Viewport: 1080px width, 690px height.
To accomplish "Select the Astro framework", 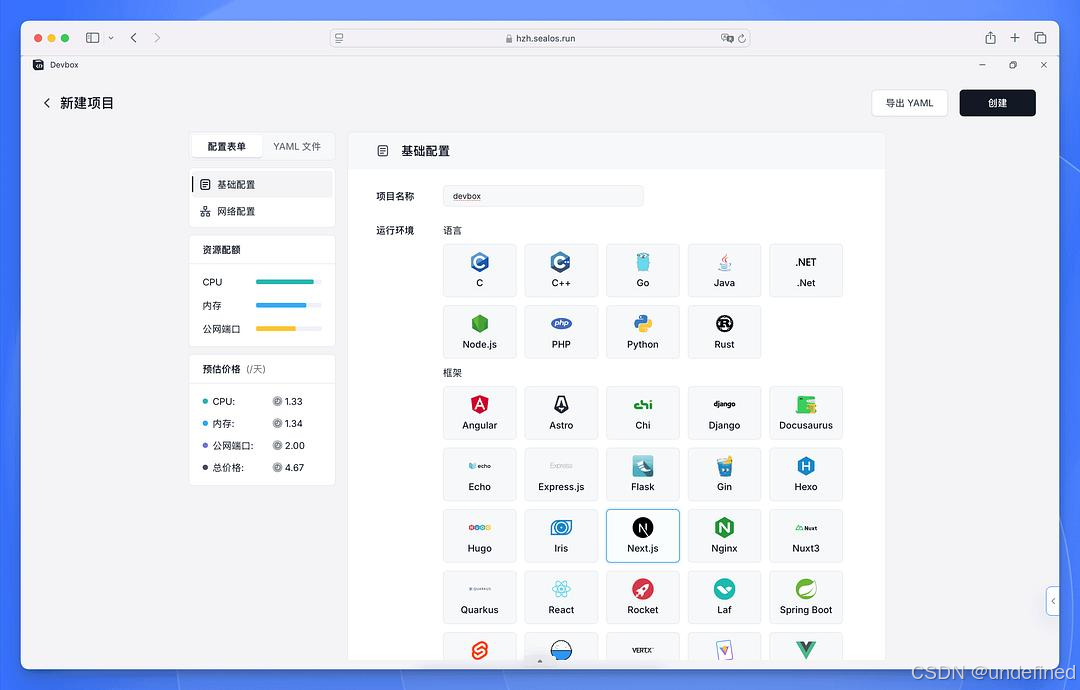I will pyautogui.click(x=561, y=412).
